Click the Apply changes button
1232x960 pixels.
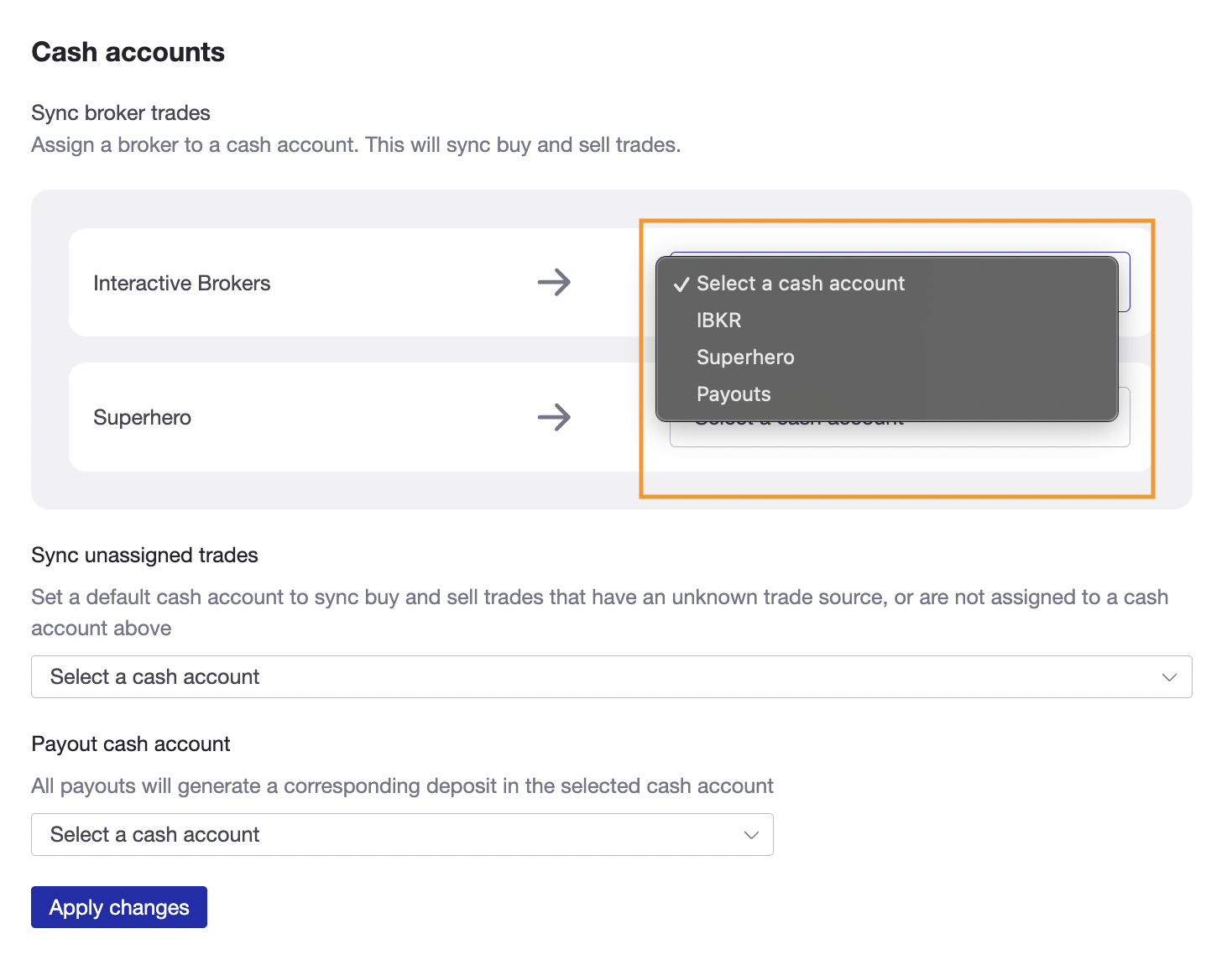tap(119, 907)
